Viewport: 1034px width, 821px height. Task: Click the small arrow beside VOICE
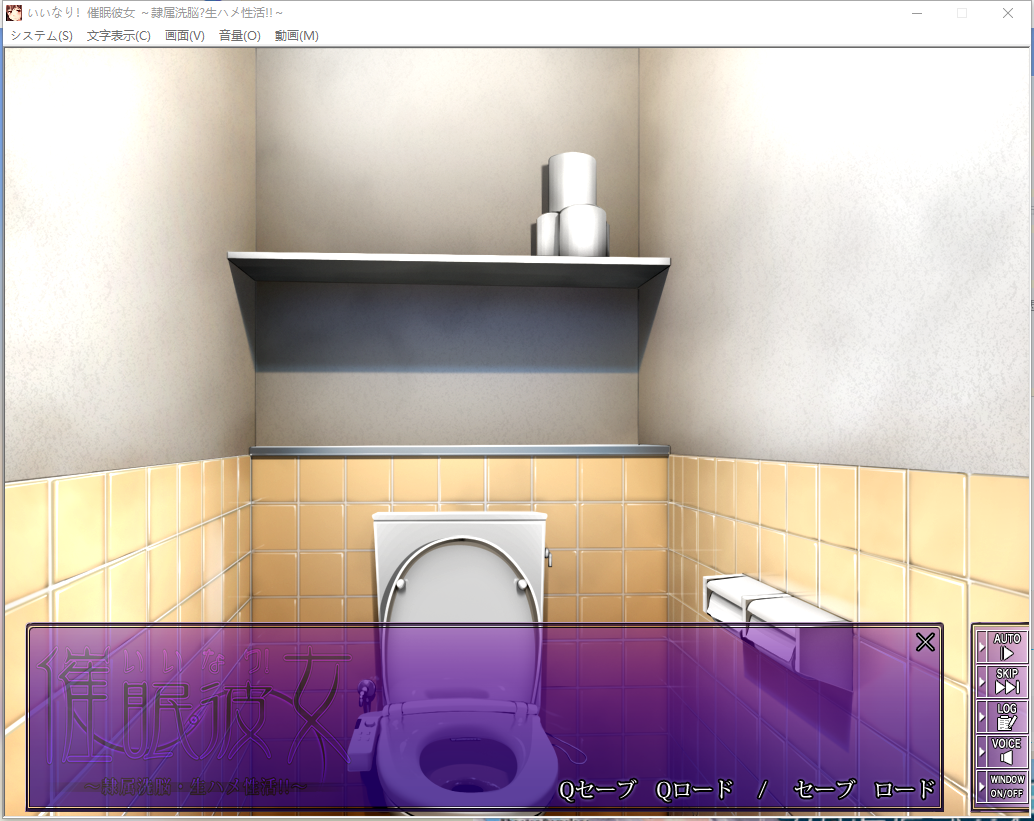pos(982,751)
